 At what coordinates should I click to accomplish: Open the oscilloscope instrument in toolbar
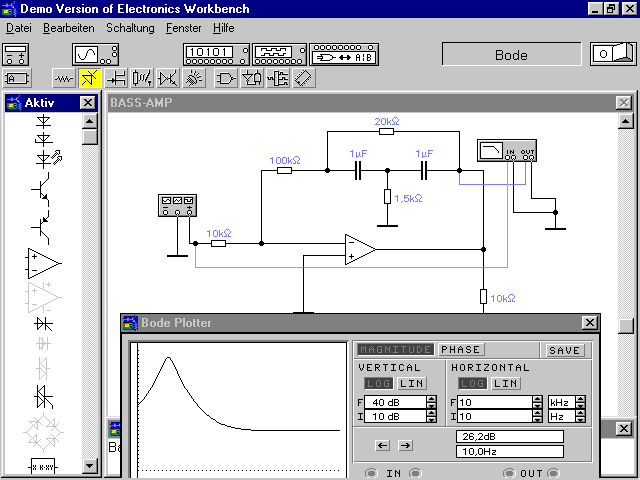86,54
